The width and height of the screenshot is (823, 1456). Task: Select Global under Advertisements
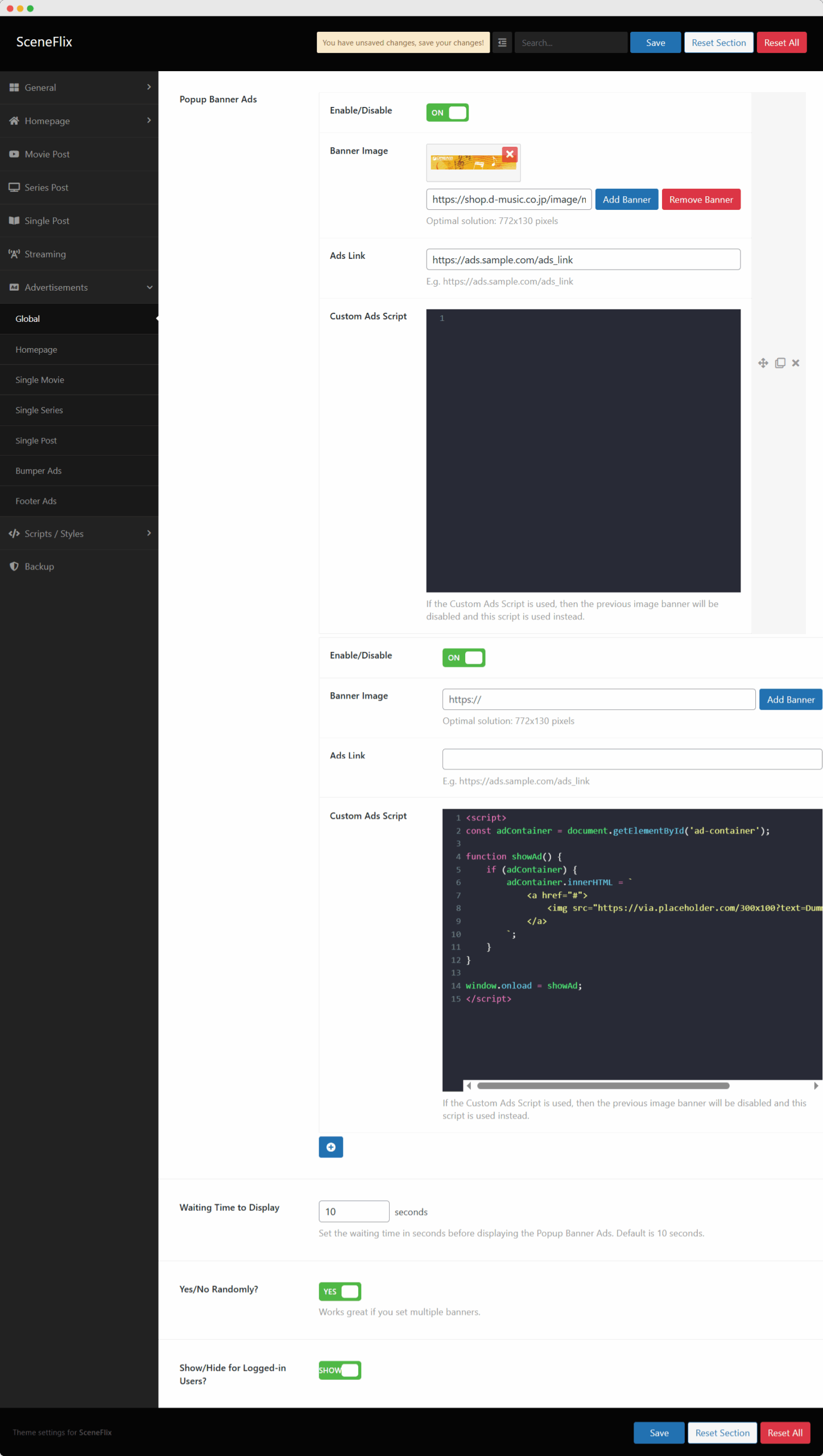[79, 318]
